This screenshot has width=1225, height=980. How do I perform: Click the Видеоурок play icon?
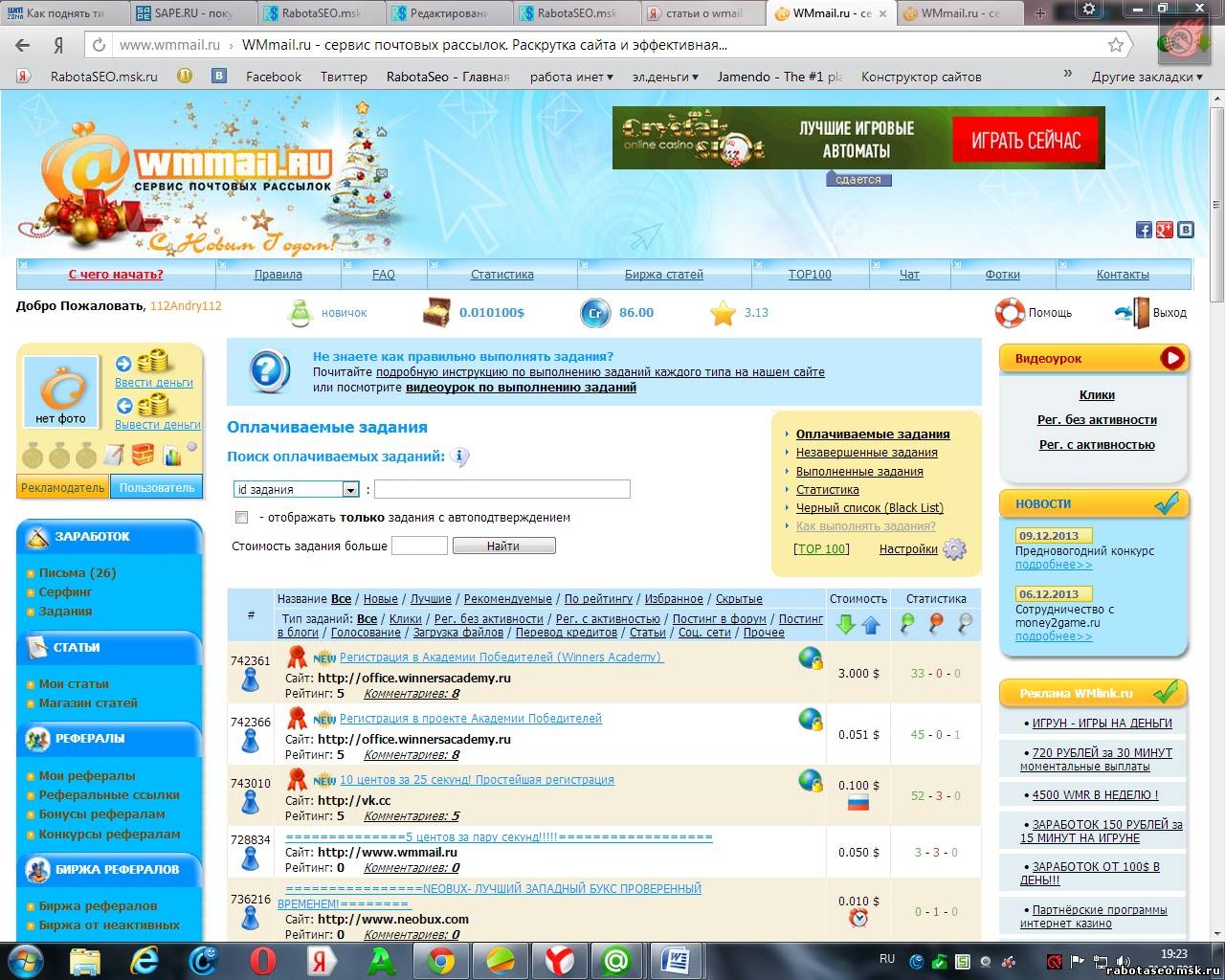pyautogui.click(x=1172, y=359)
